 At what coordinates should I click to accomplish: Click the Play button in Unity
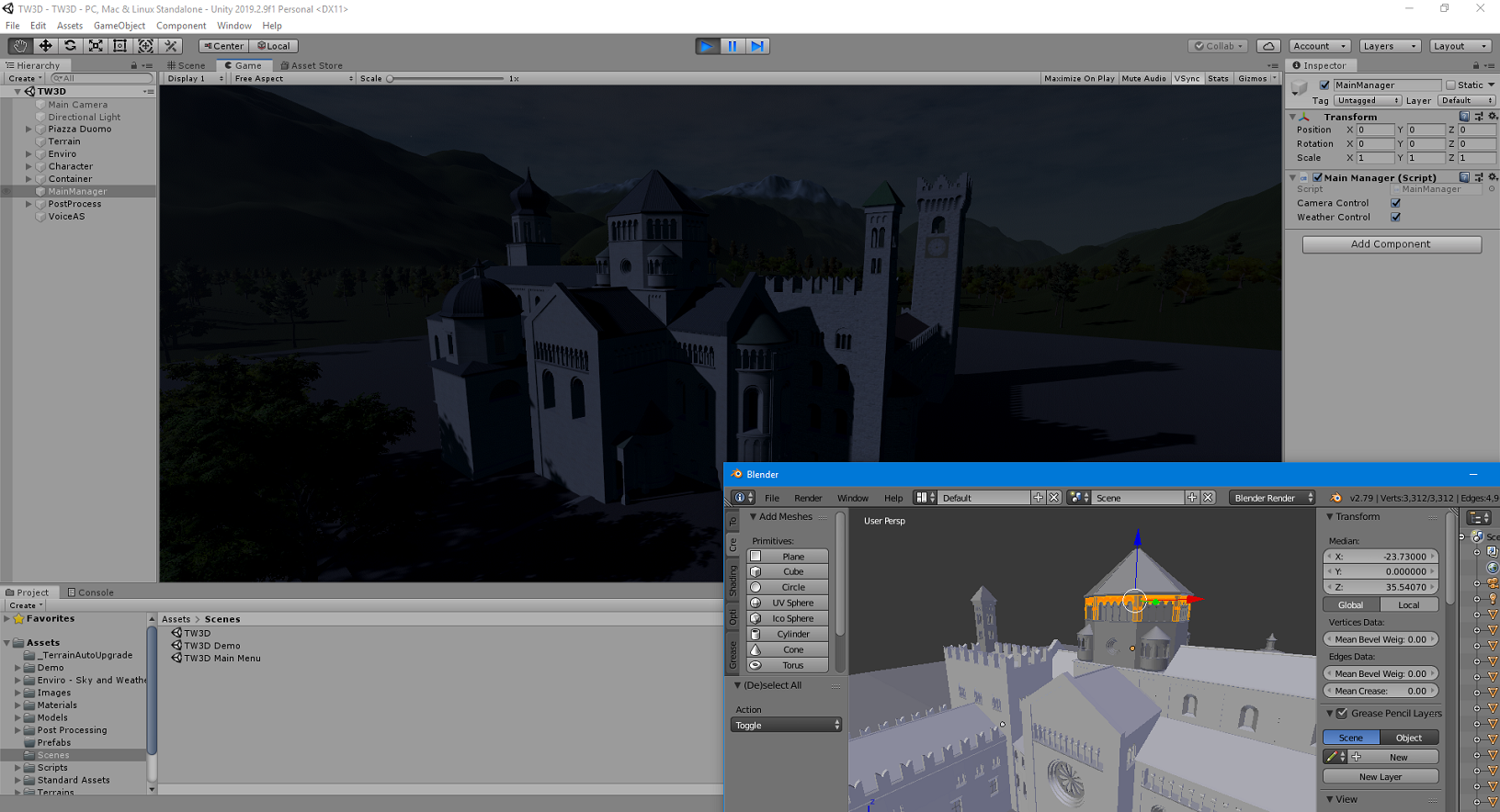(707, 46)
